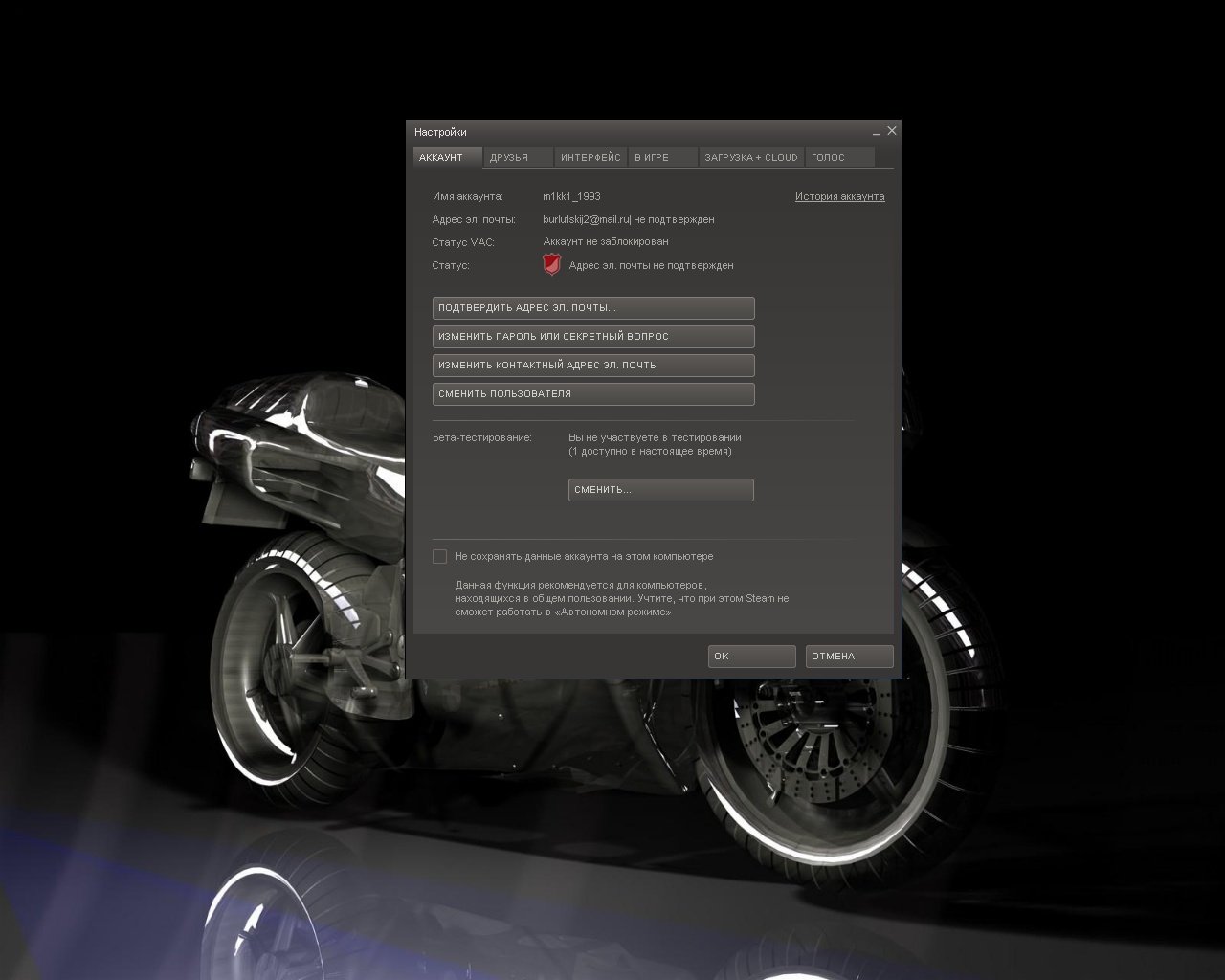Viewport: 1225px width, 980px height.
Task: Enable 'Не сохранять данные аккаунта' checkbox
Action: coord(440,556)
